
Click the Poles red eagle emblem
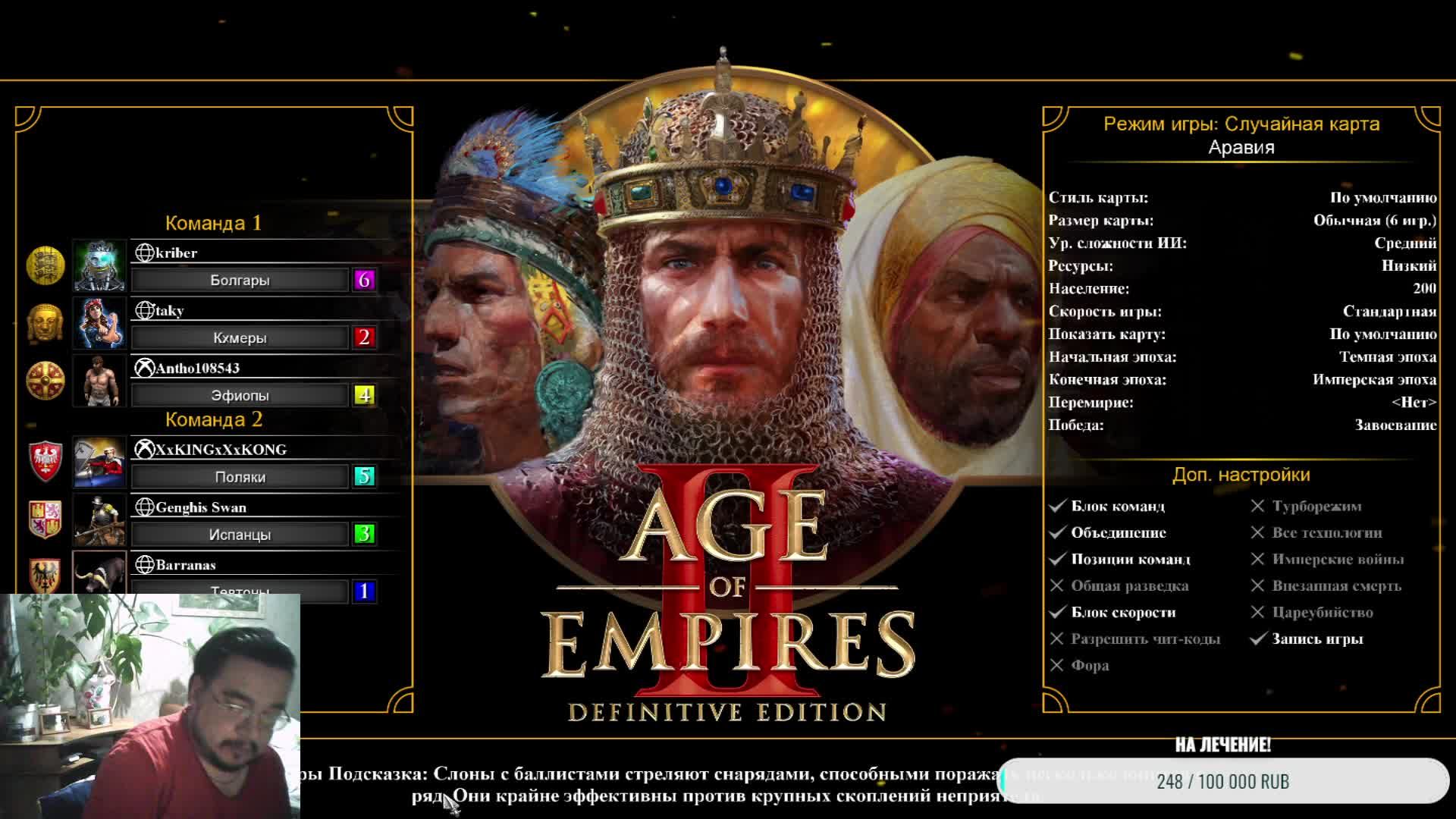[45, 461]
